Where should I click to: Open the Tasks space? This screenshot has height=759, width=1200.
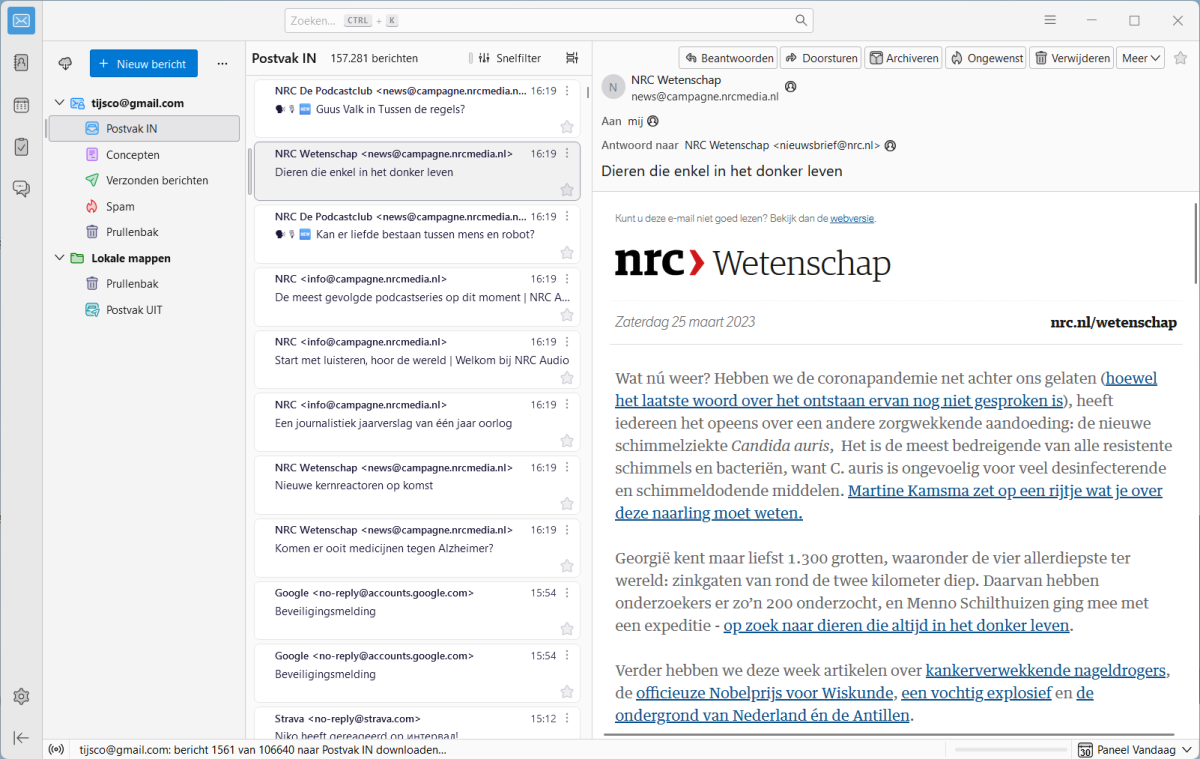[x=21, y=147]
